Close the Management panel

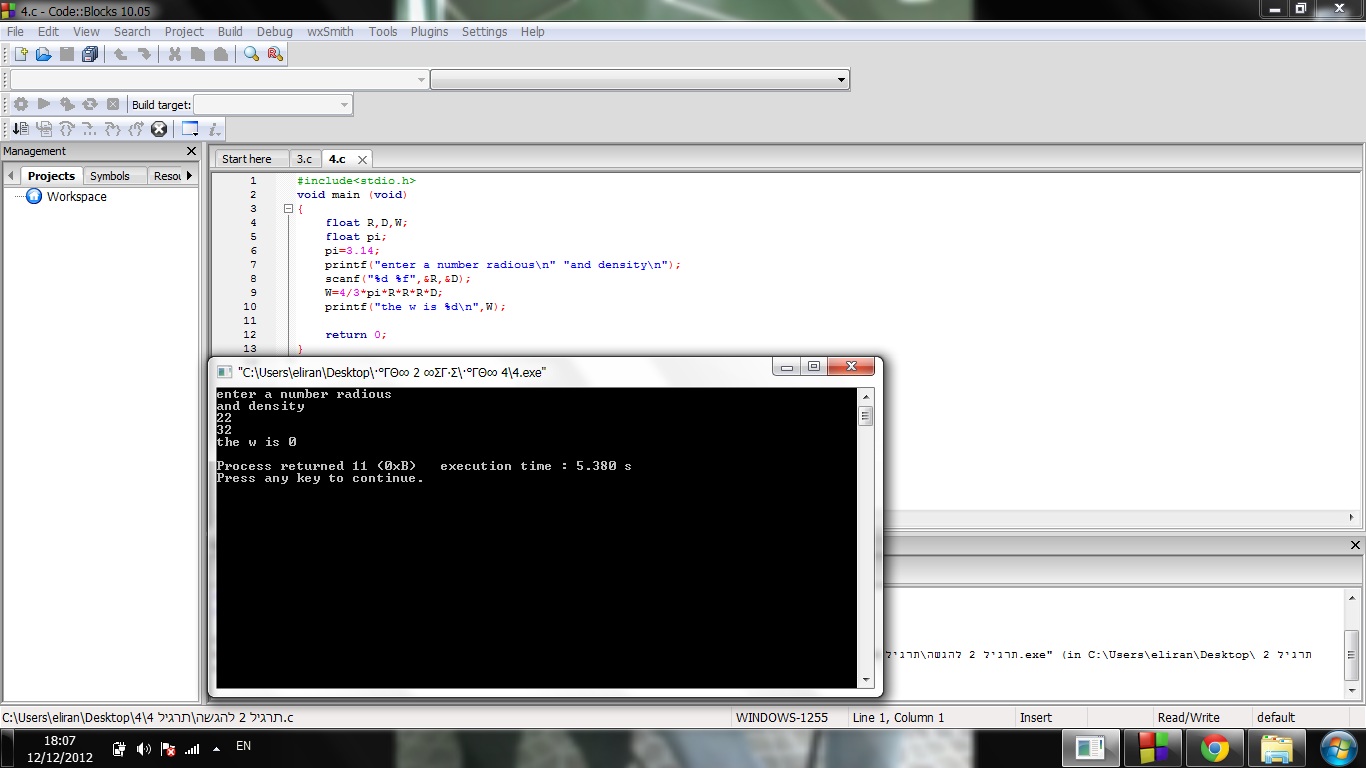[191, 151]
